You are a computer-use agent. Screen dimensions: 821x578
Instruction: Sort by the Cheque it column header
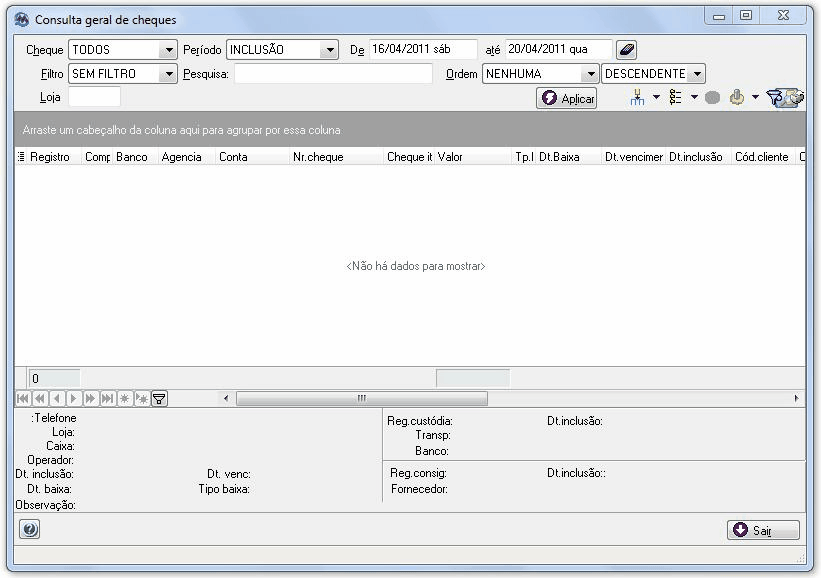coord(409,157)
